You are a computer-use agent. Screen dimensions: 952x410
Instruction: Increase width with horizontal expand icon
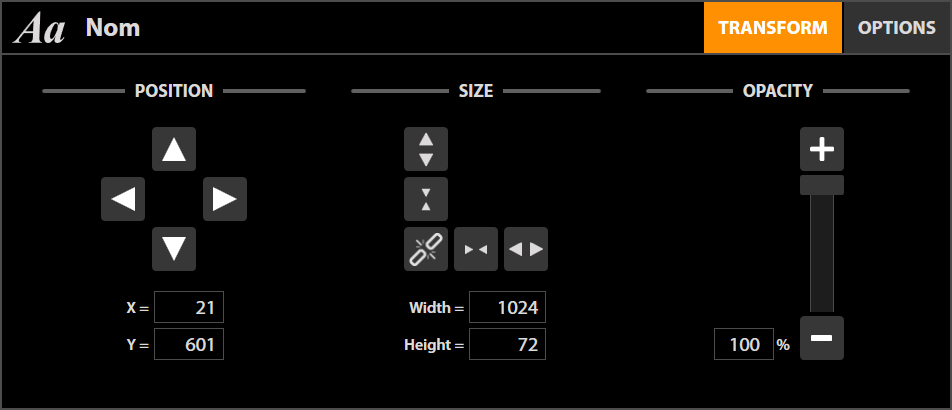point(526,249)
